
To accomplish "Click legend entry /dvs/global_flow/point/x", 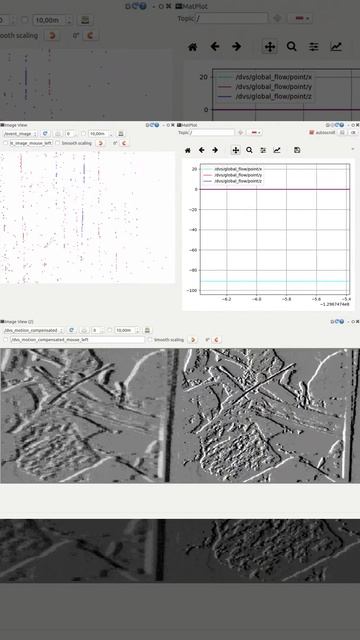I will coord(238,169).
